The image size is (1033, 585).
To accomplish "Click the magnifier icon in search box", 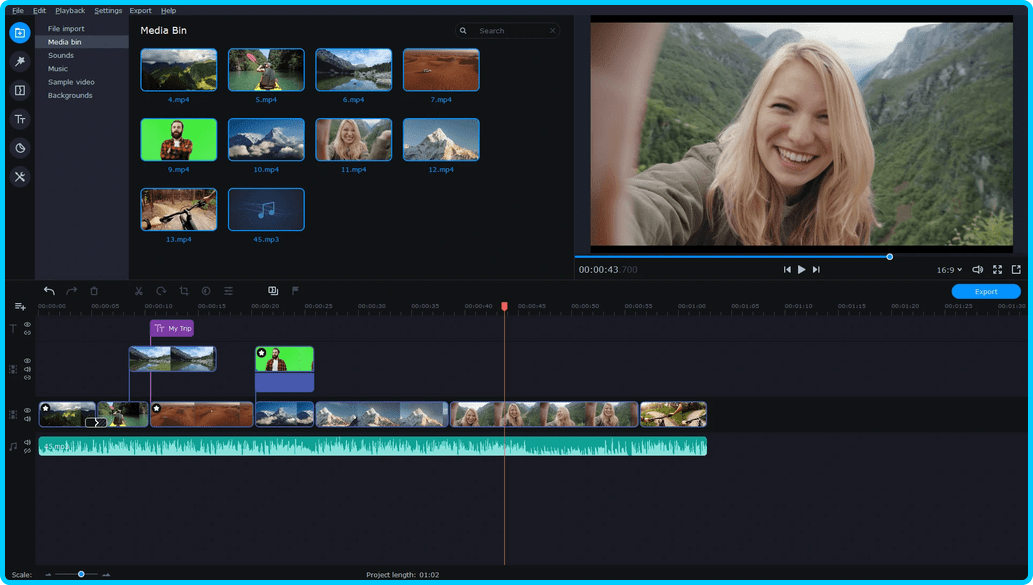I will click(463, 31).
